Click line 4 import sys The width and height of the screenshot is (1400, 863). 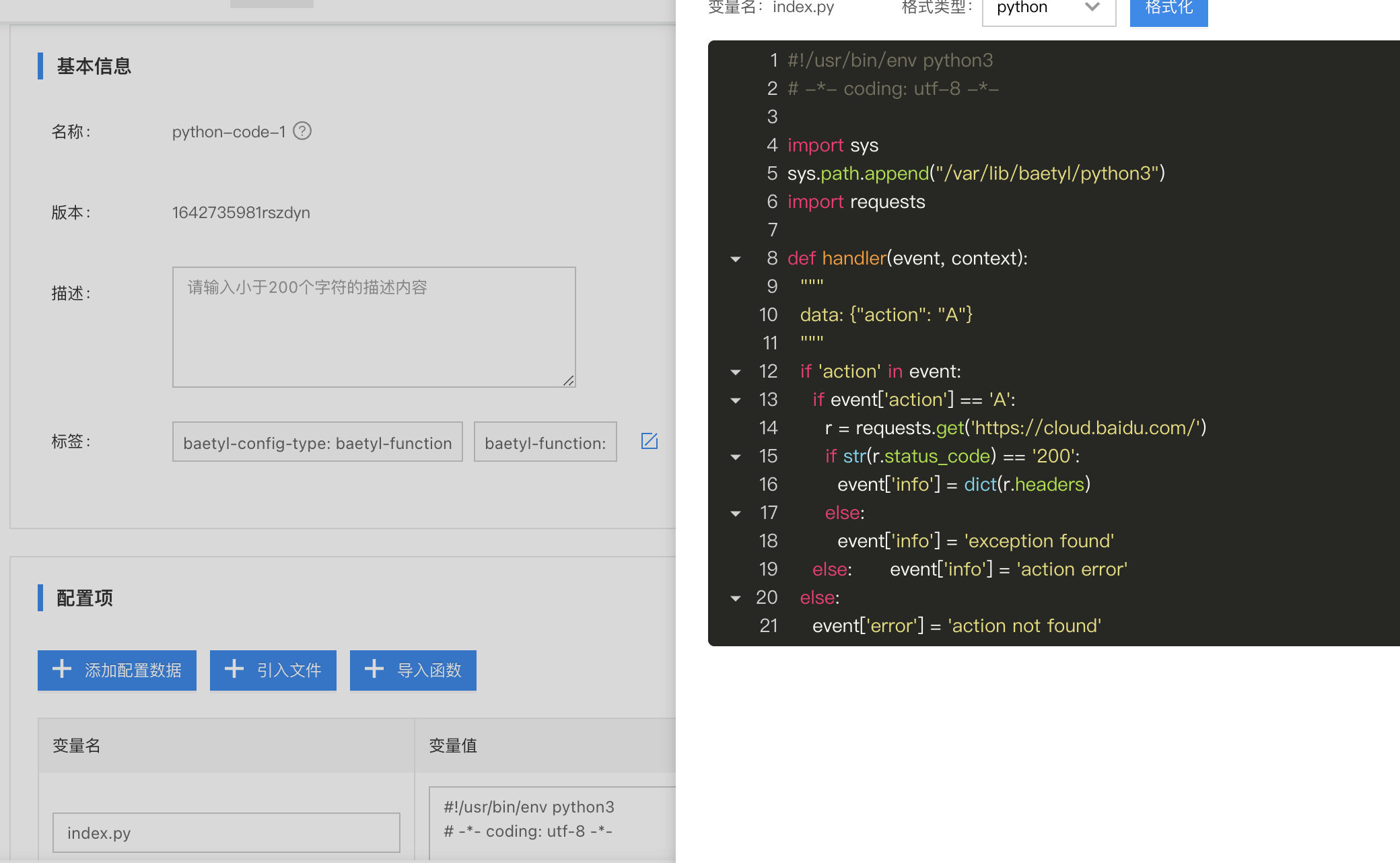[833, 145]
